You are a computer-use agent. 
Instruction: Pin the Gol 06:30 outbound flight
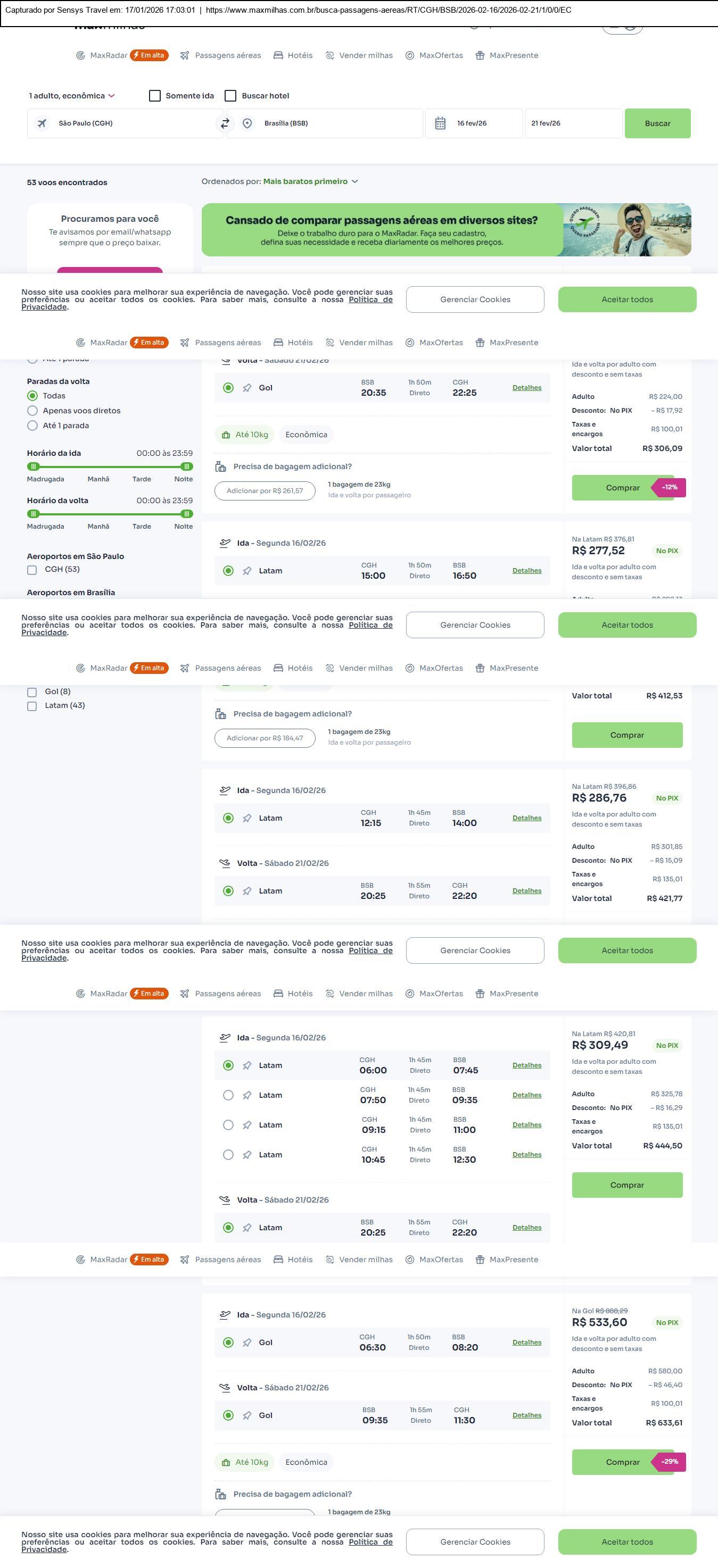(x=246, y=1342)
